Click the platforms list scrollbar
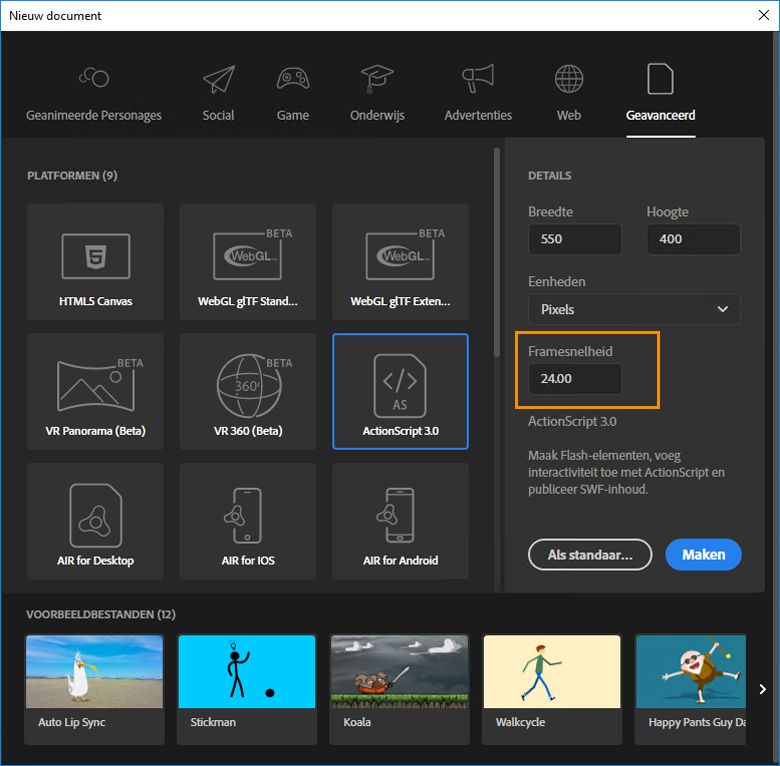 496,252
